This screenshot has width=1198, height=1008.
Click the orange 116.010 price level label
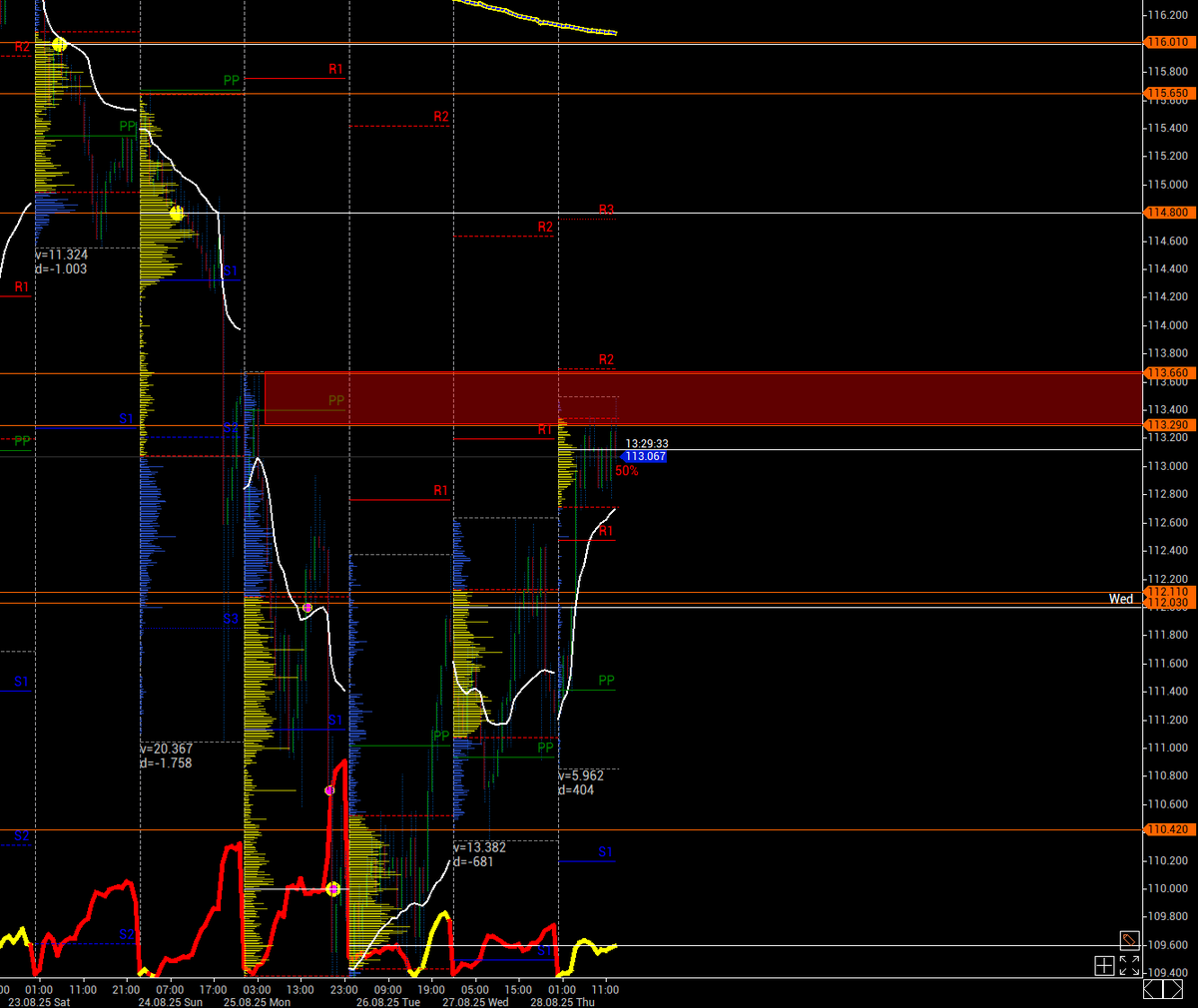click(x=1168, y=42)
